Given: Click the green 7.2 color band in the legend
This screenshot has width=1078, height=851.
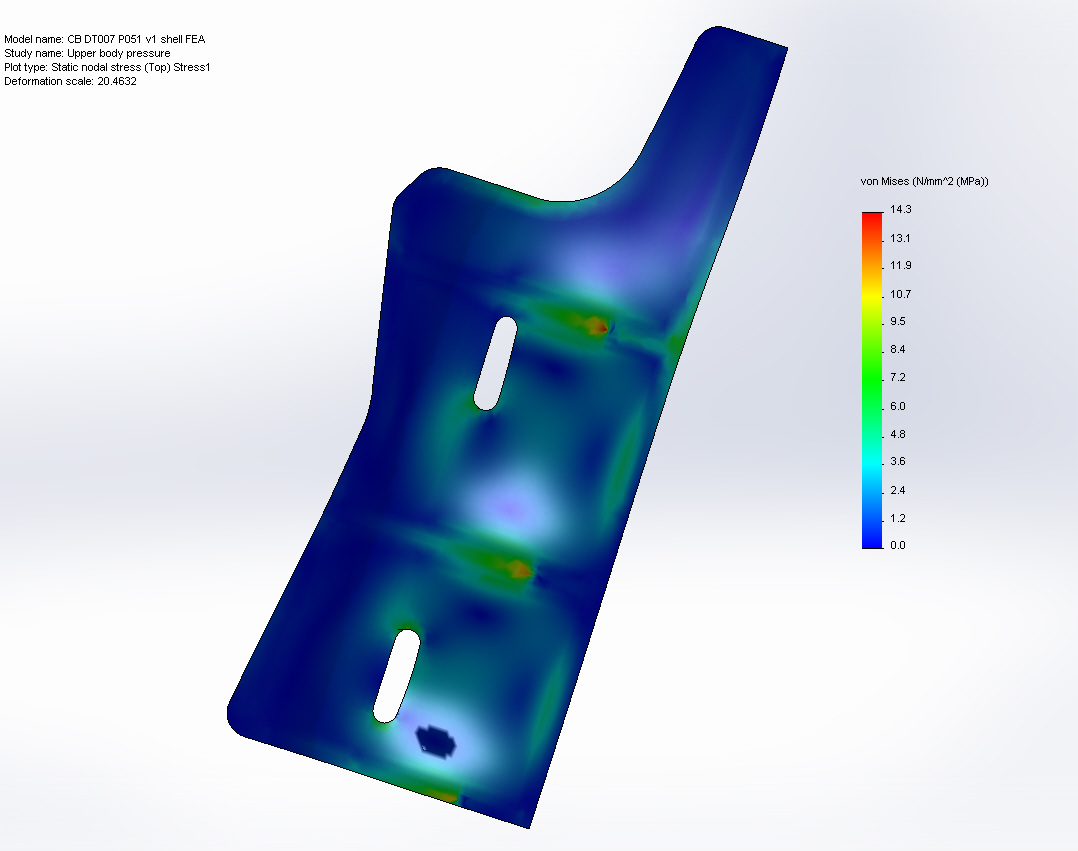Looking at the screenshot, I should pos(870,377).
